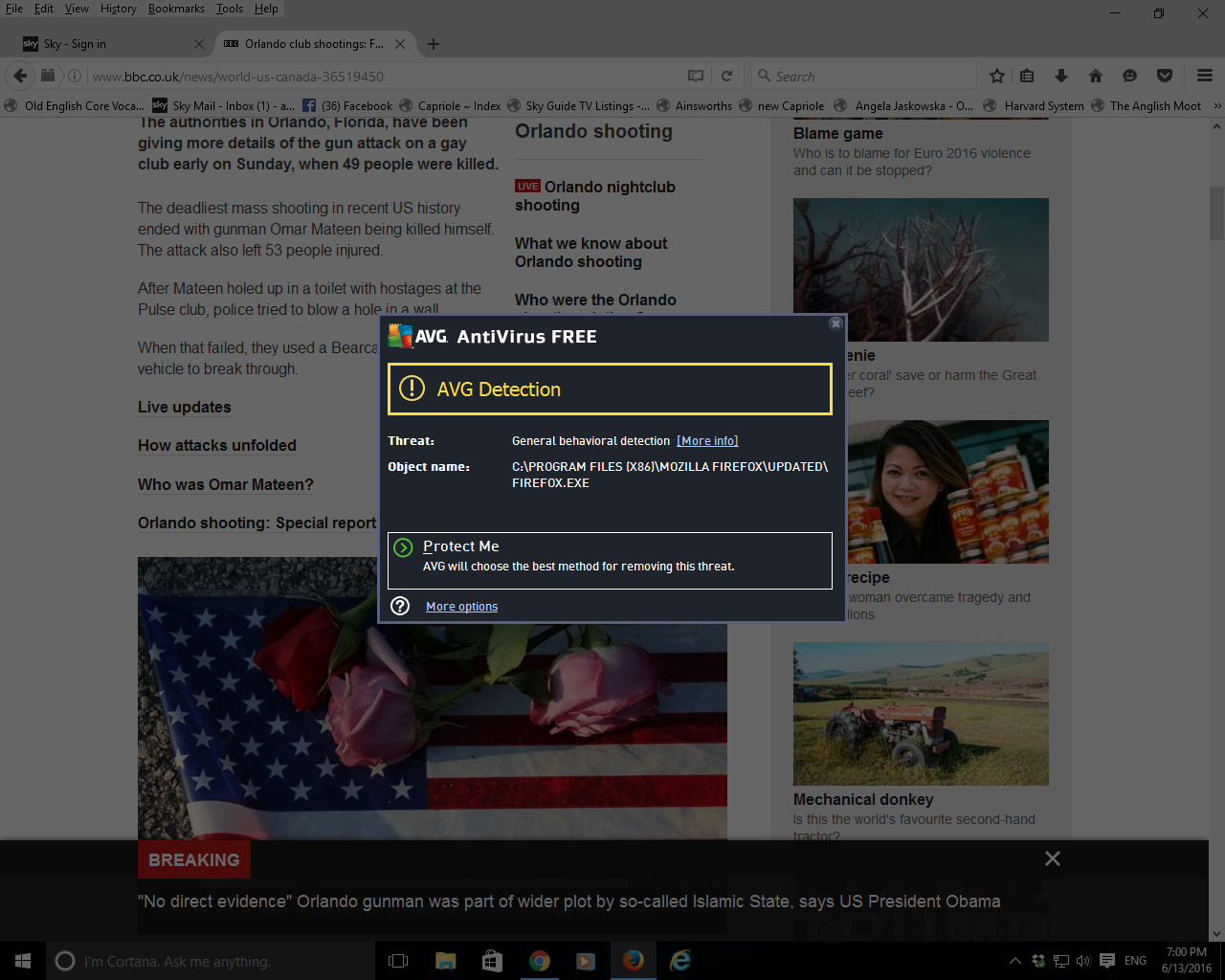The width and height of the screenshot is (1225, 980).
Task: Click the More options help icon in AVG
Action: pos(401,606)
